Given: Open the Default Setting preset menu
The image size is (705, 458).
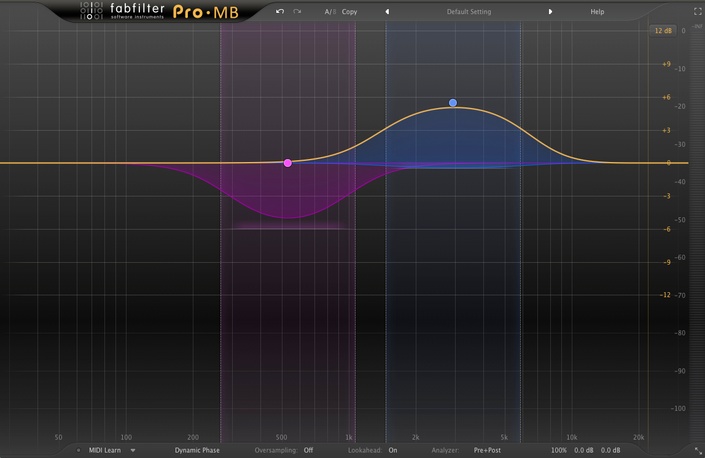Looking at the screenshot, I should (x=469, y=12).
